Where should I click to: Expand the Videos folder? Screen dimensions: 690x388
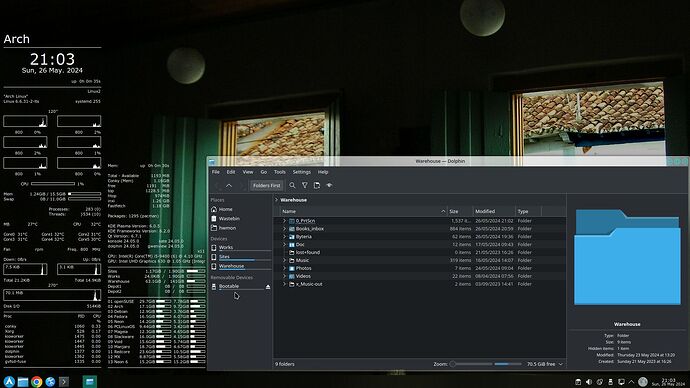284,276
